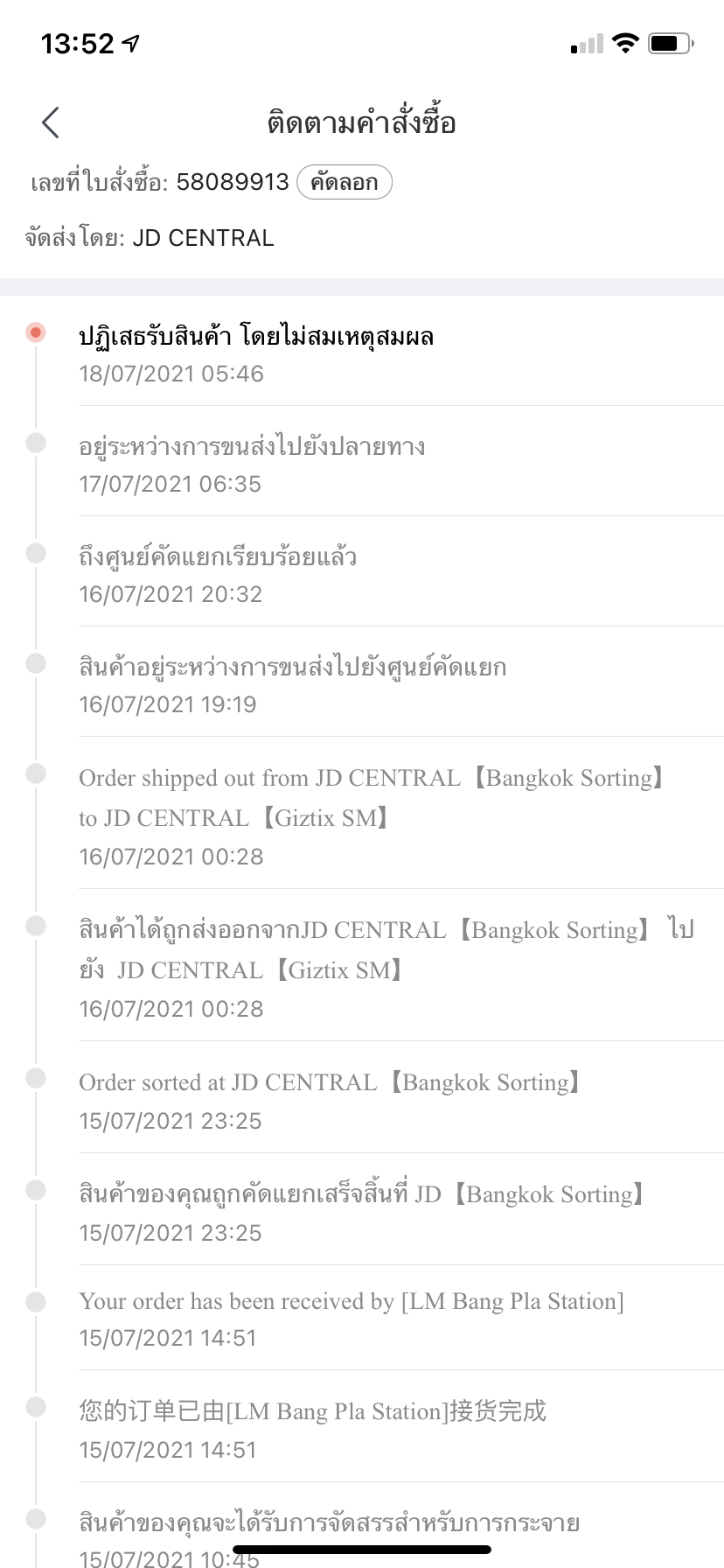The image size is (724, 1568).
Task: Tap the 17/07/2021 06:35 timeline dot
Action: (x=36, y=443)
